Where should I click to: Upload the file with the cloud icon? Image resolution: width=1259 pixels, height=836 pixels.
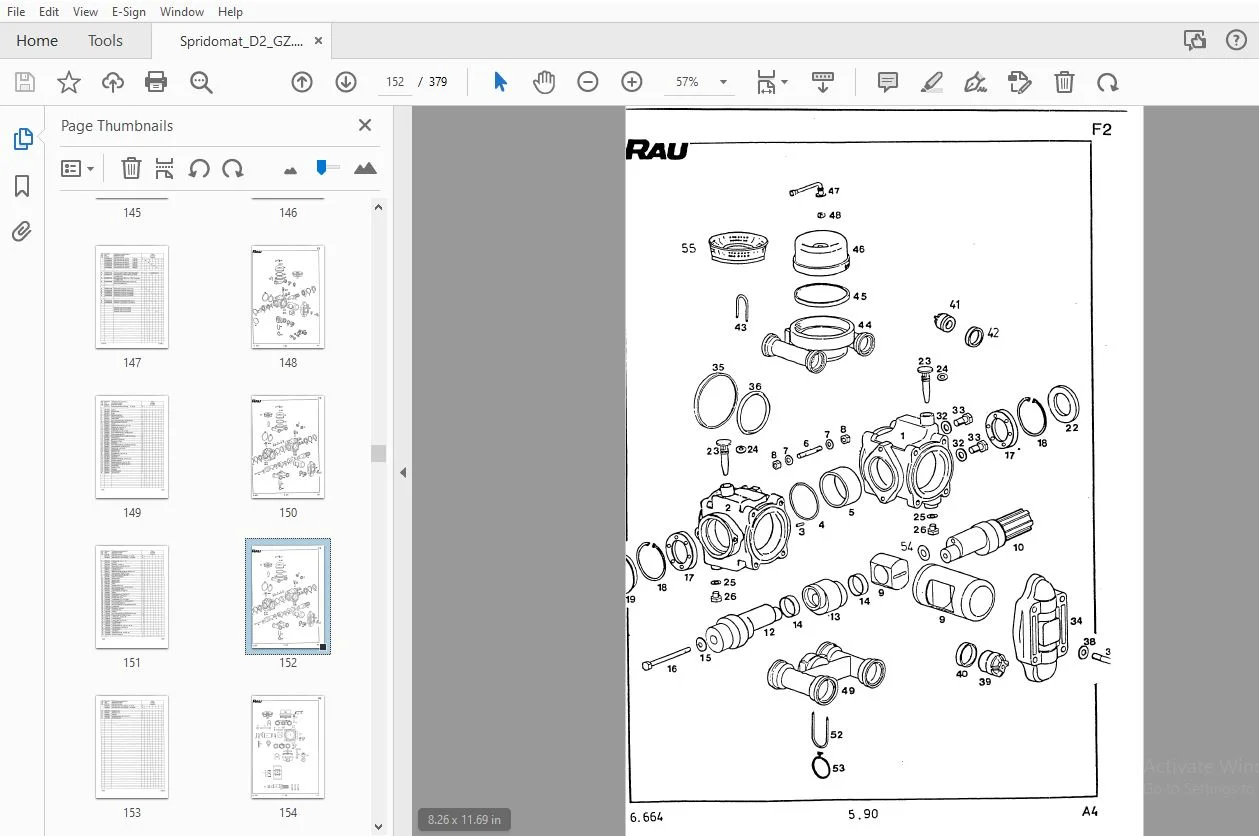coord(113,82)
